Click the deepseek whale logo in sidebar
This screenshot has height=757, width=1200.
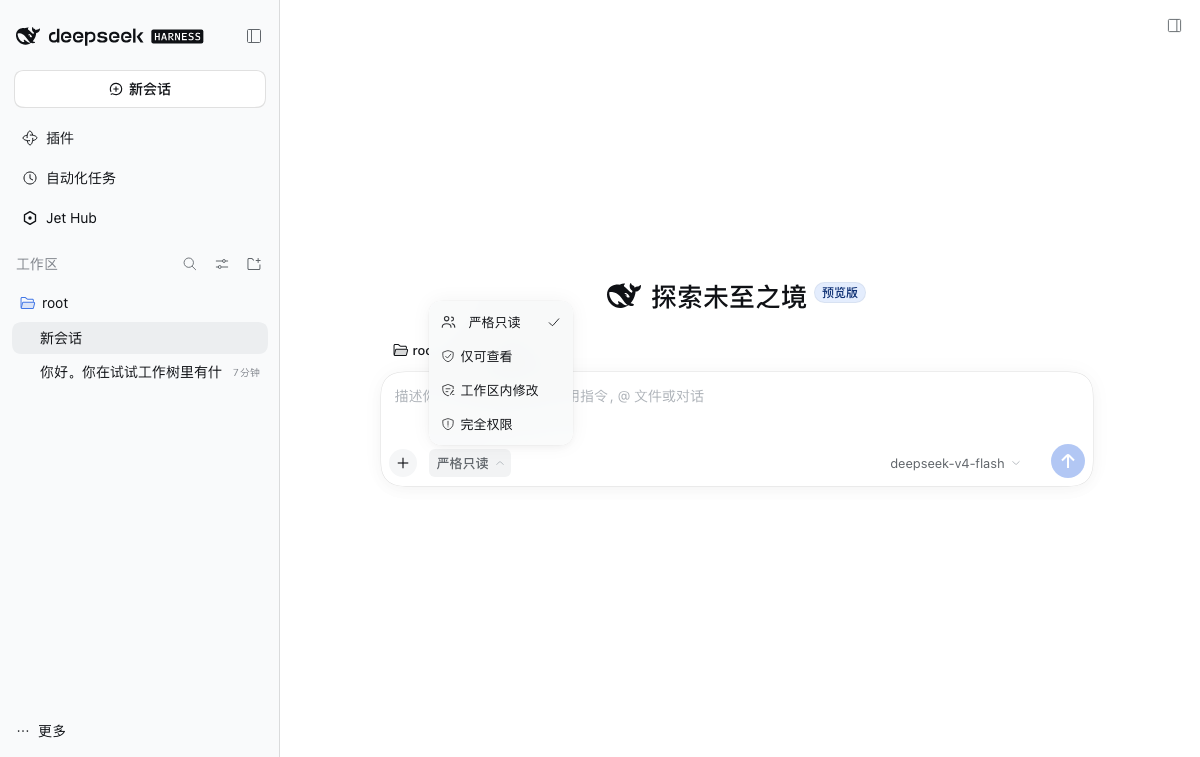click(x=28, y=36)
